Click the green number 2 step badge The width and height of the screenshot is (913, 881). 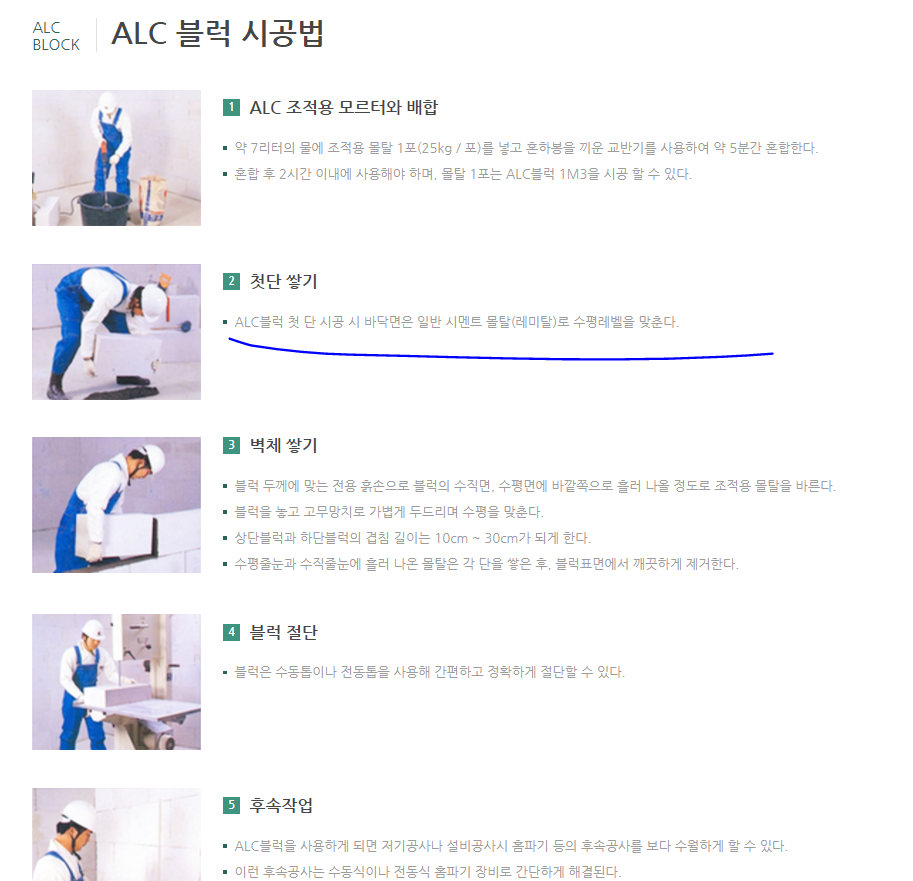(x=231, y=281)
